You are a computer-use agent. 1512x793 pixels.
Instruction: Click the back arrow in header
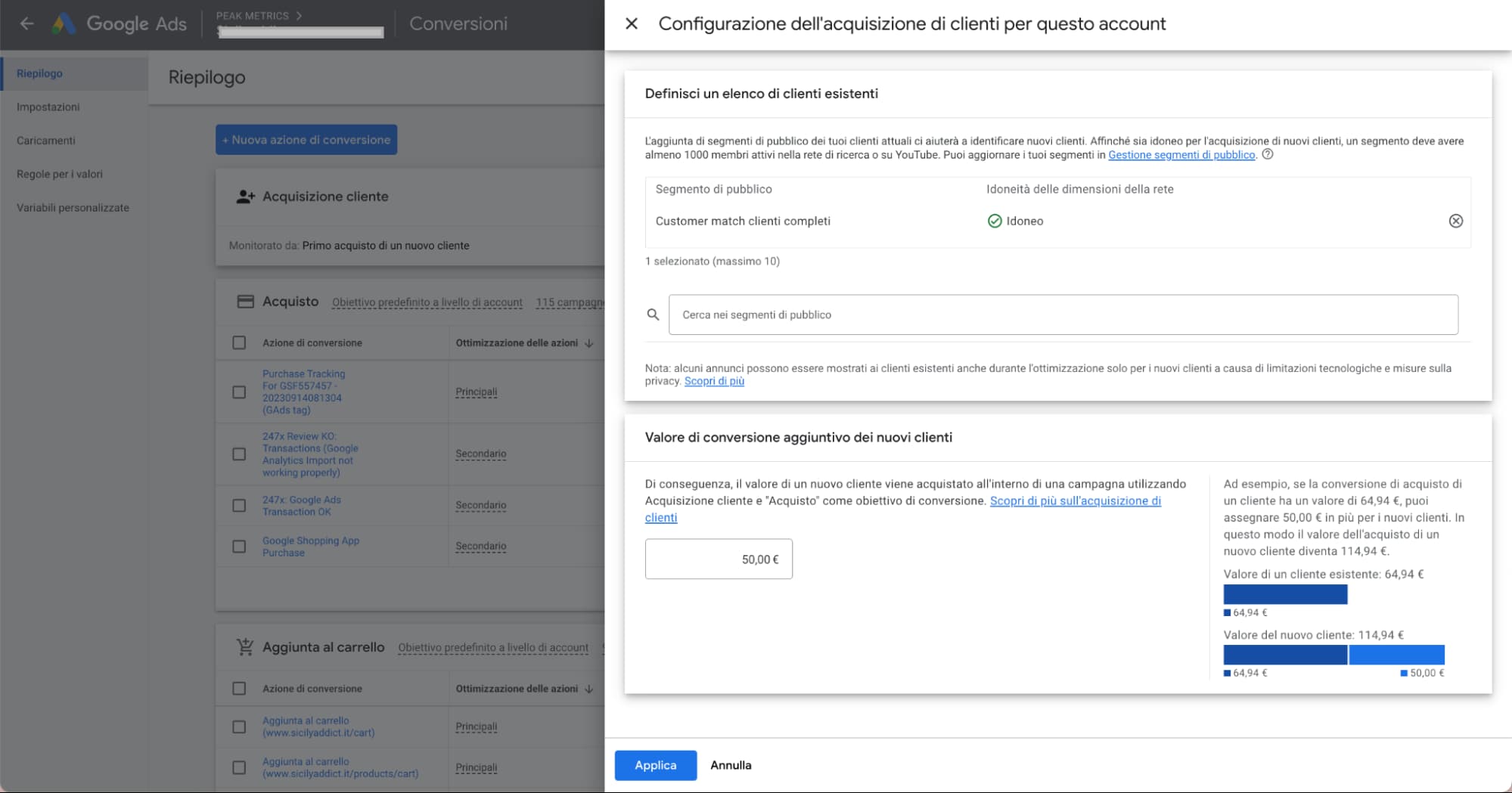(x=26, y=23)
